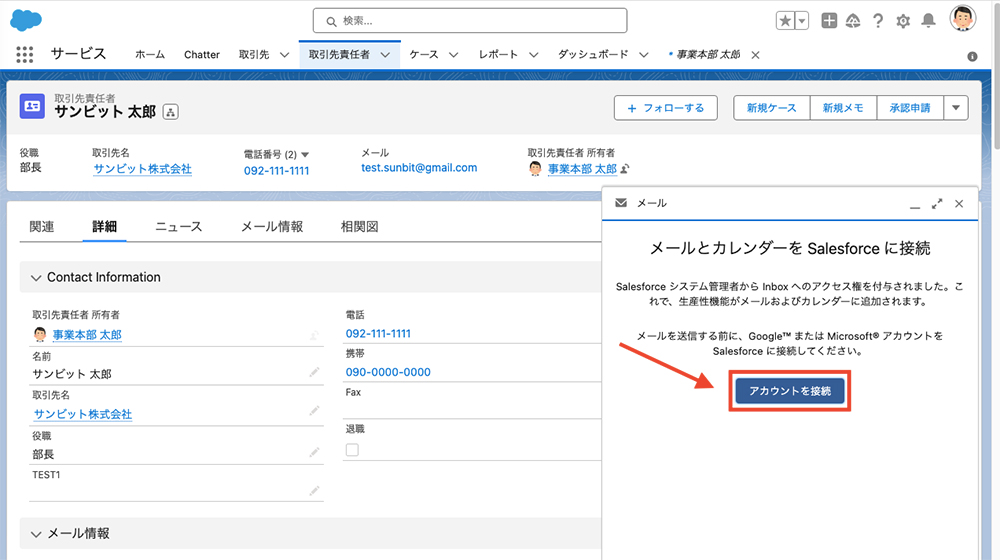This screenshot has width=1000, height=560.
Task: Switch to the メール情報 record tab
Action: 272,226
